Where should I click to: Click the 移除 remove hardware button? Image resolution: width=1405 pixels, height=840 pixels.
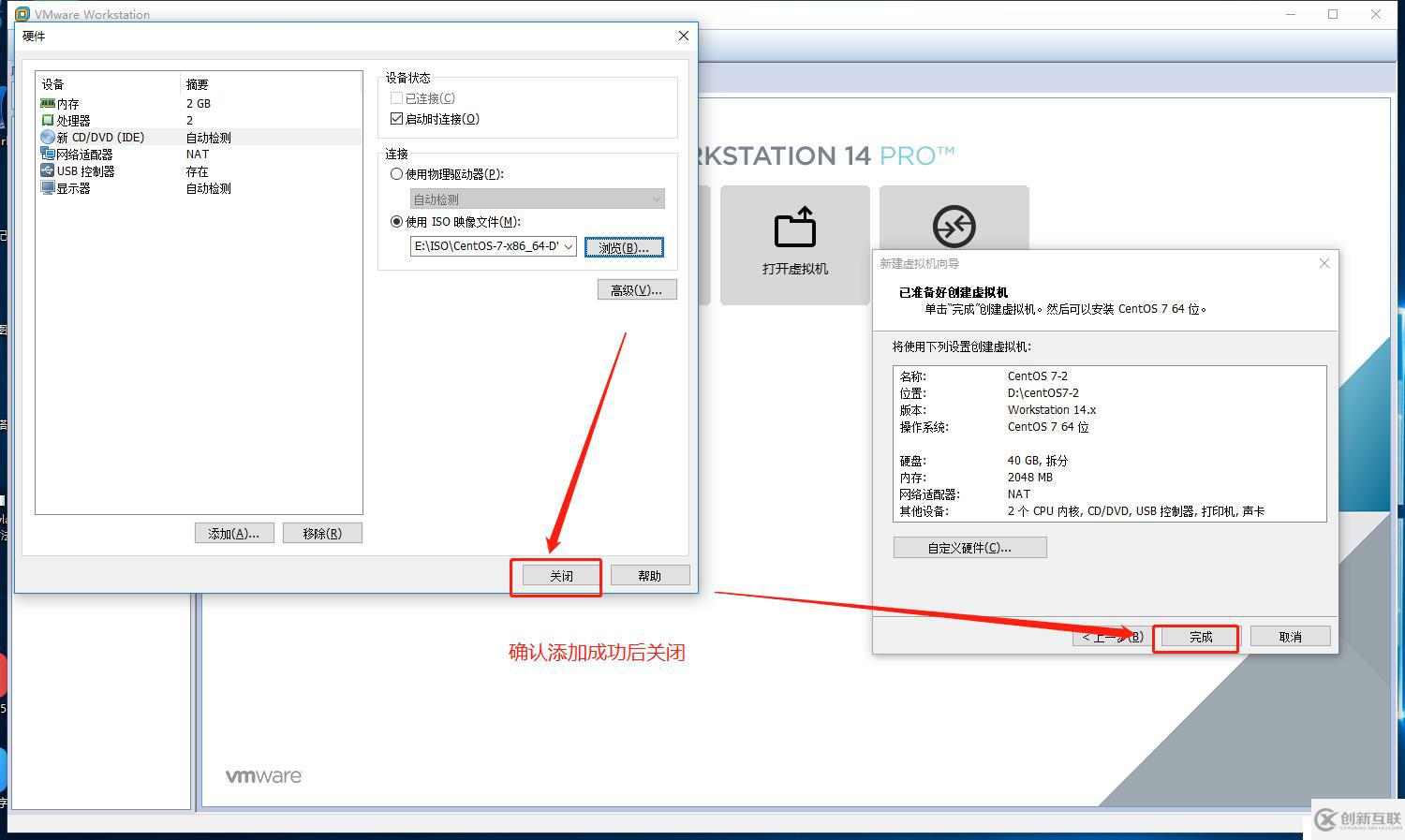tap(322, 533)
